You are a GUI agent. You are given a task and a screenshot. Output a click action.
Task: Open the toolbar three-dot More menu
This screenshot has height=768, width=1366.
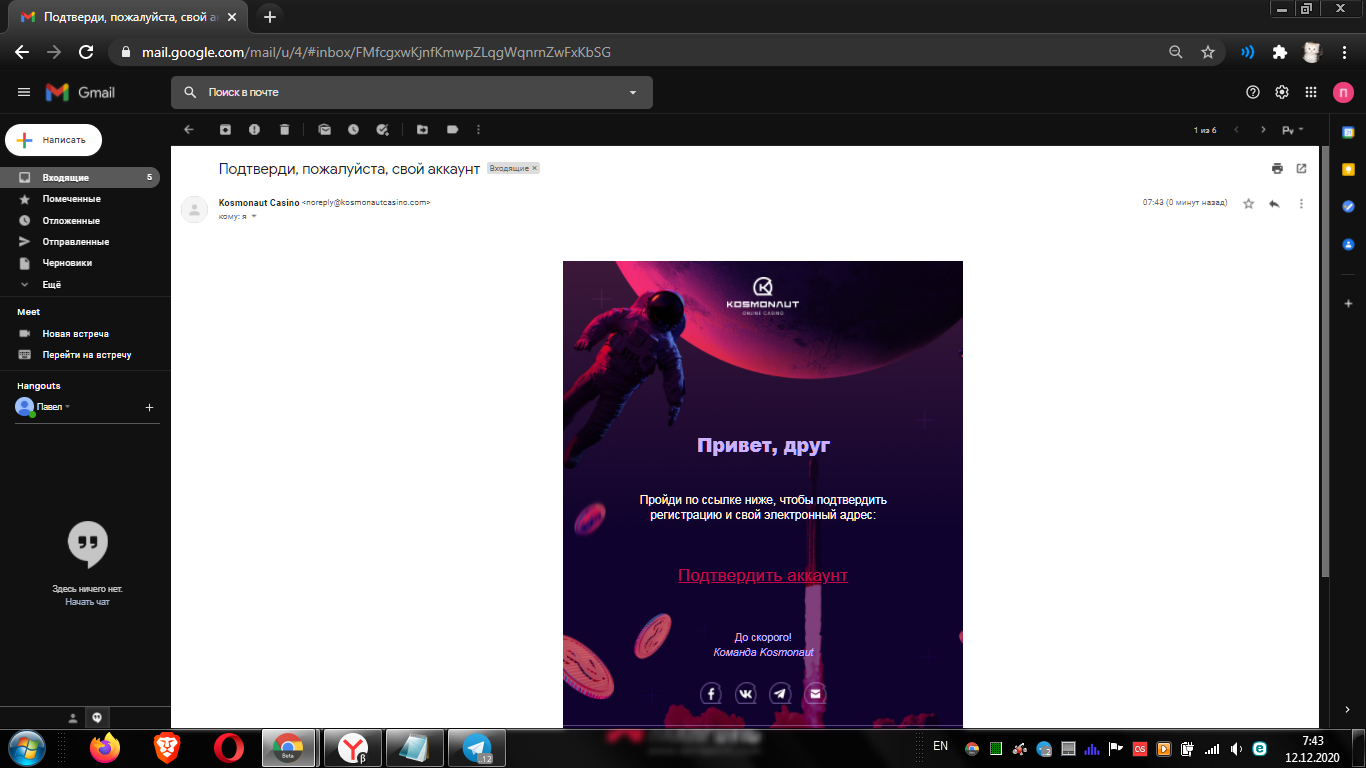pos(478,129)
